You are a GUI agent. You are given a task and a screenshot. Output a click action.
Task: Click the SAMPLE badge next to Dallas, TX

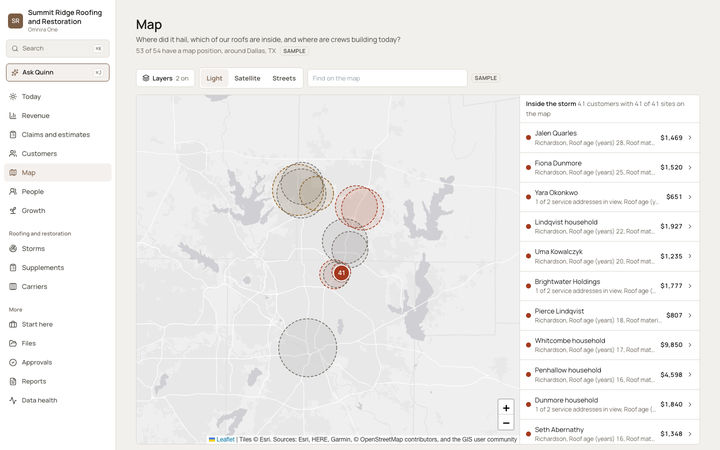[294, 51]
